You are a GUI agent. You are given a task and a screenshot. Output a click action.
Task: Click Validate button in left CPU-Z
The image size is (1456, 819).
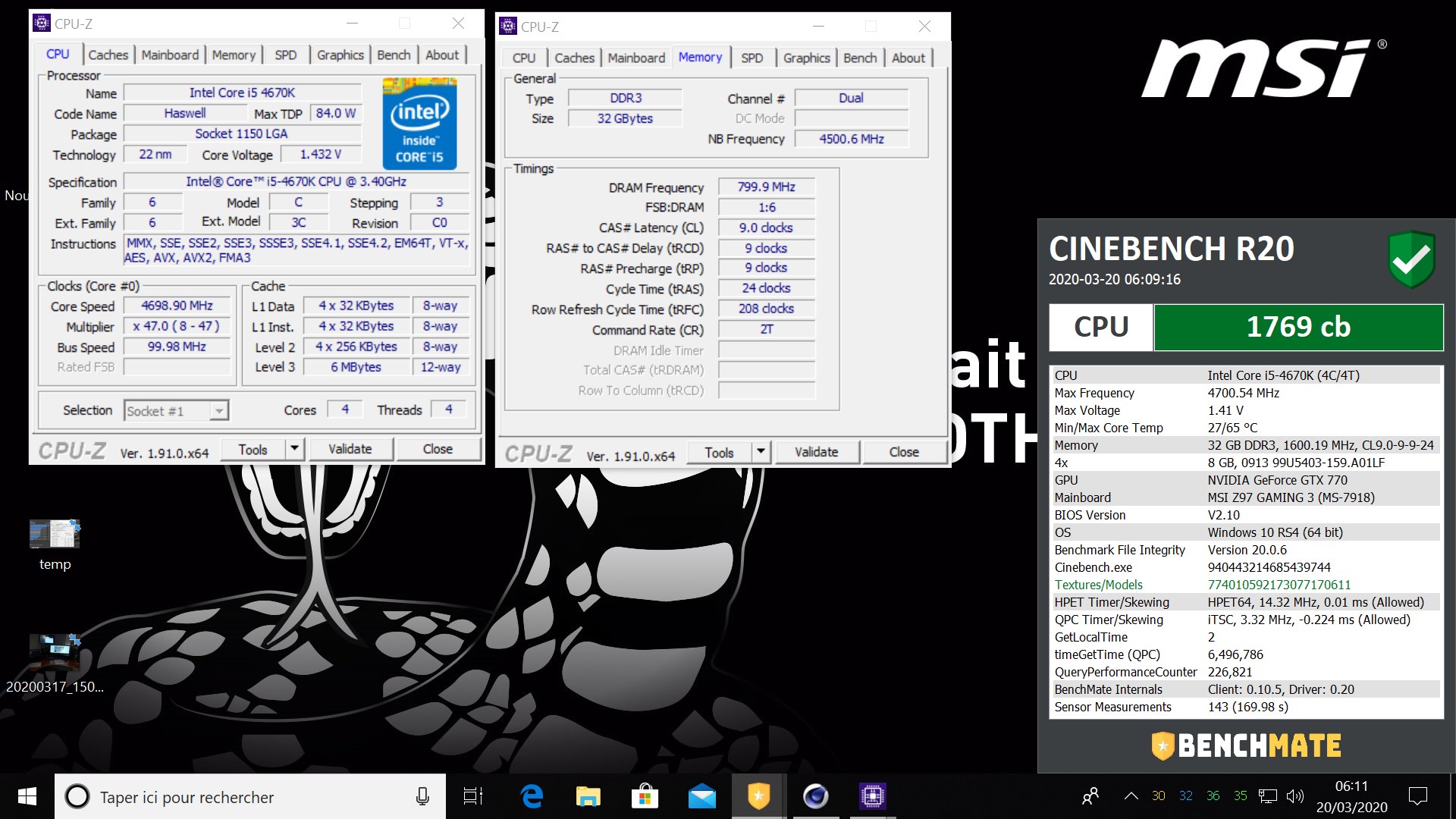(350, 449)
